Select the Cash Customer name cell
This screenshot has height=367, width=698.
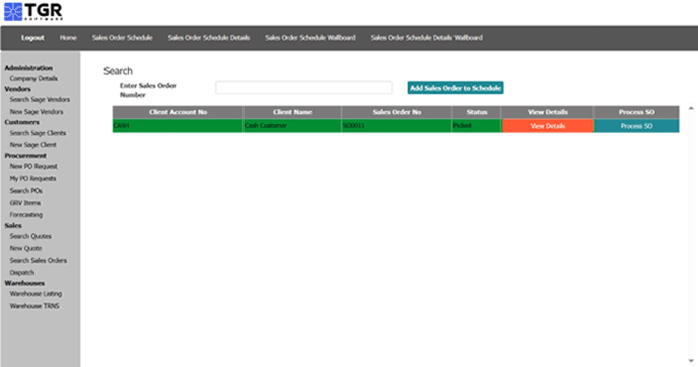[292, 126]
